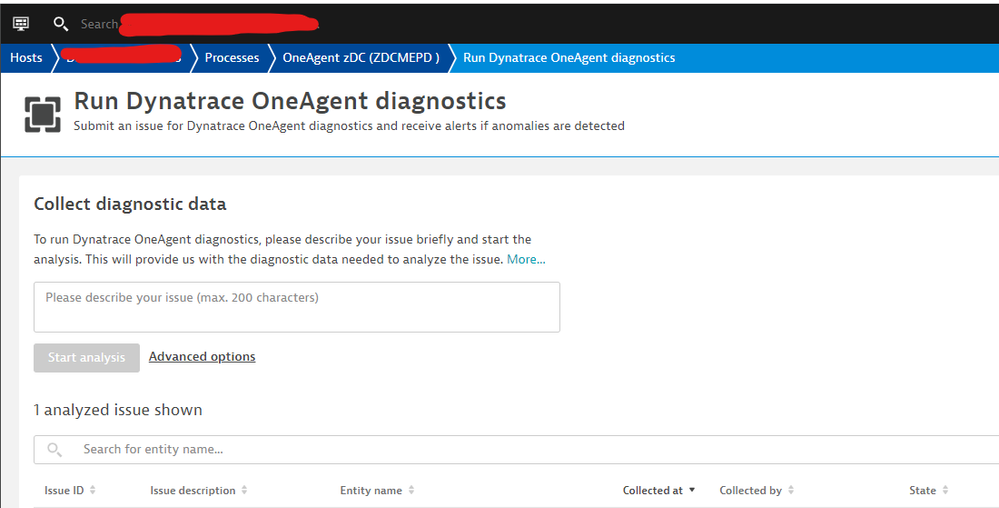Image resolution: width=999 pixels, height=508 pixels.
Task: Open the Dynatrace dashboard menu icon
Action: [21, 24]
